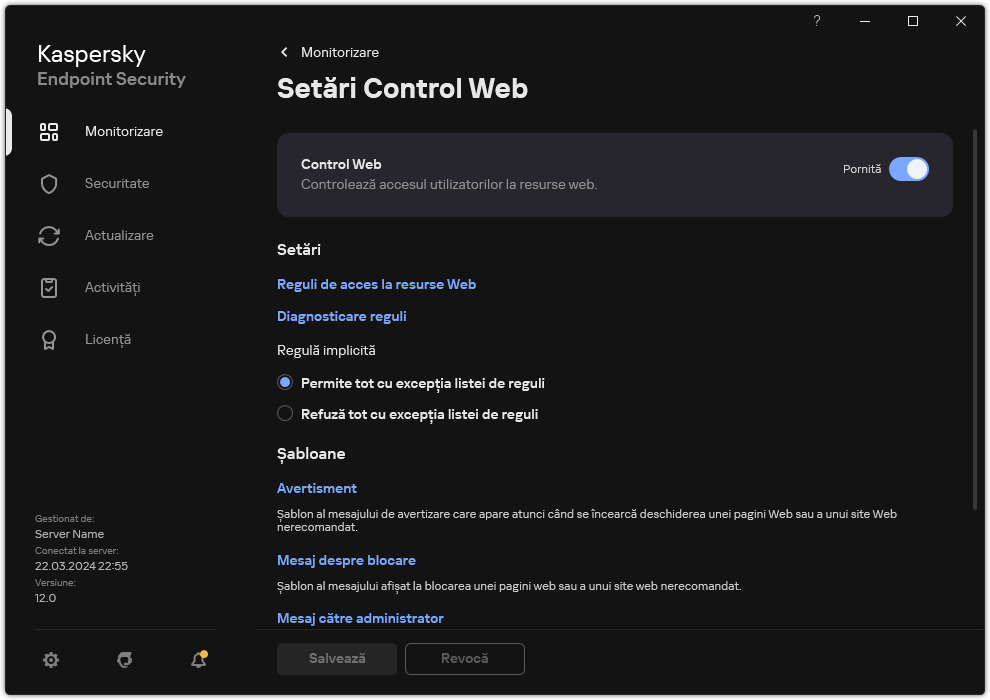
Task: Open Activități using the clipboard icon
Action: [x=49, y=287]
